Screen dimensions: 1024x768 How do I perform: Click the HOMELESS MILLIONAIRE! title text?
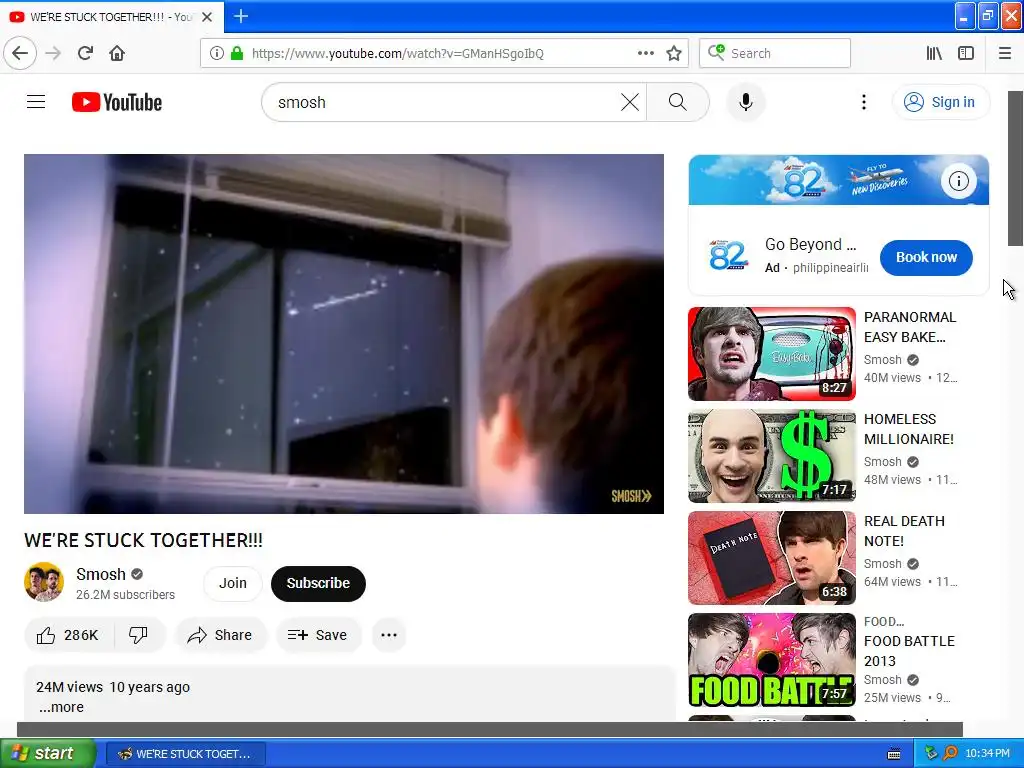(x=908, y=429)
